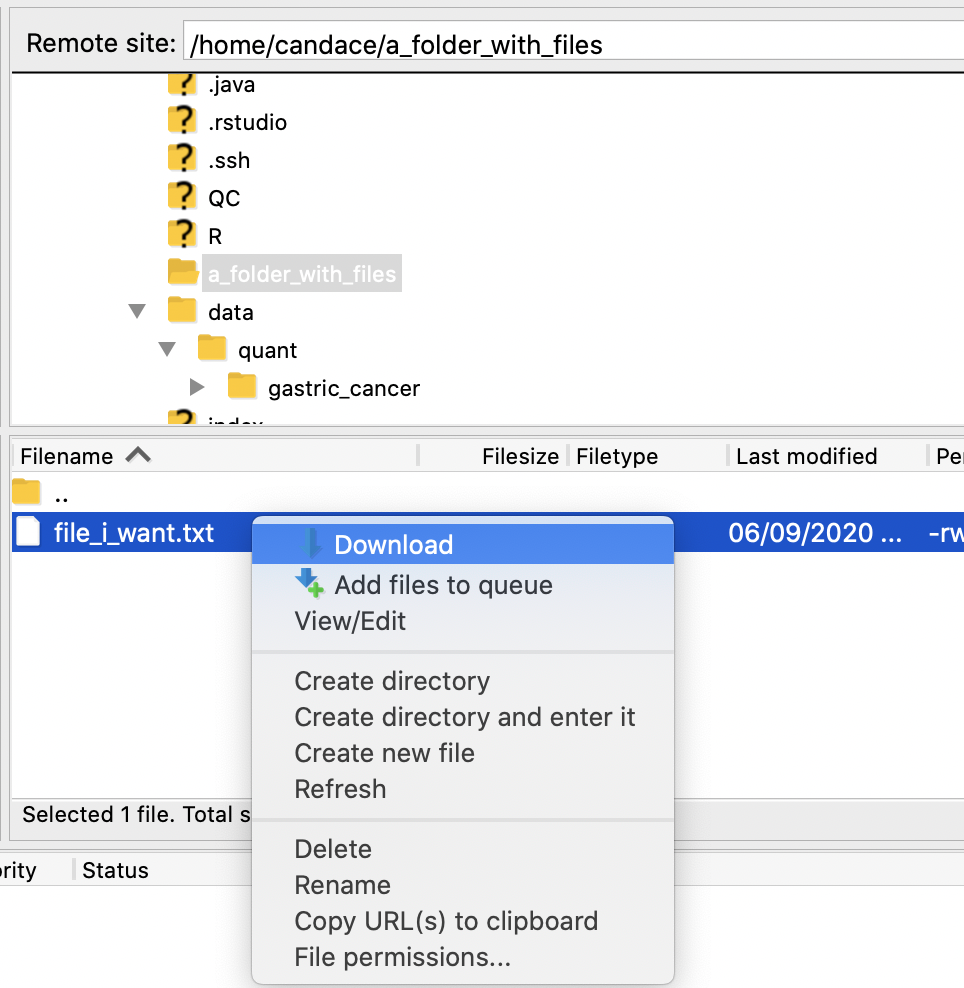Select the .ssh folder icon

click(x=183, y=159)
